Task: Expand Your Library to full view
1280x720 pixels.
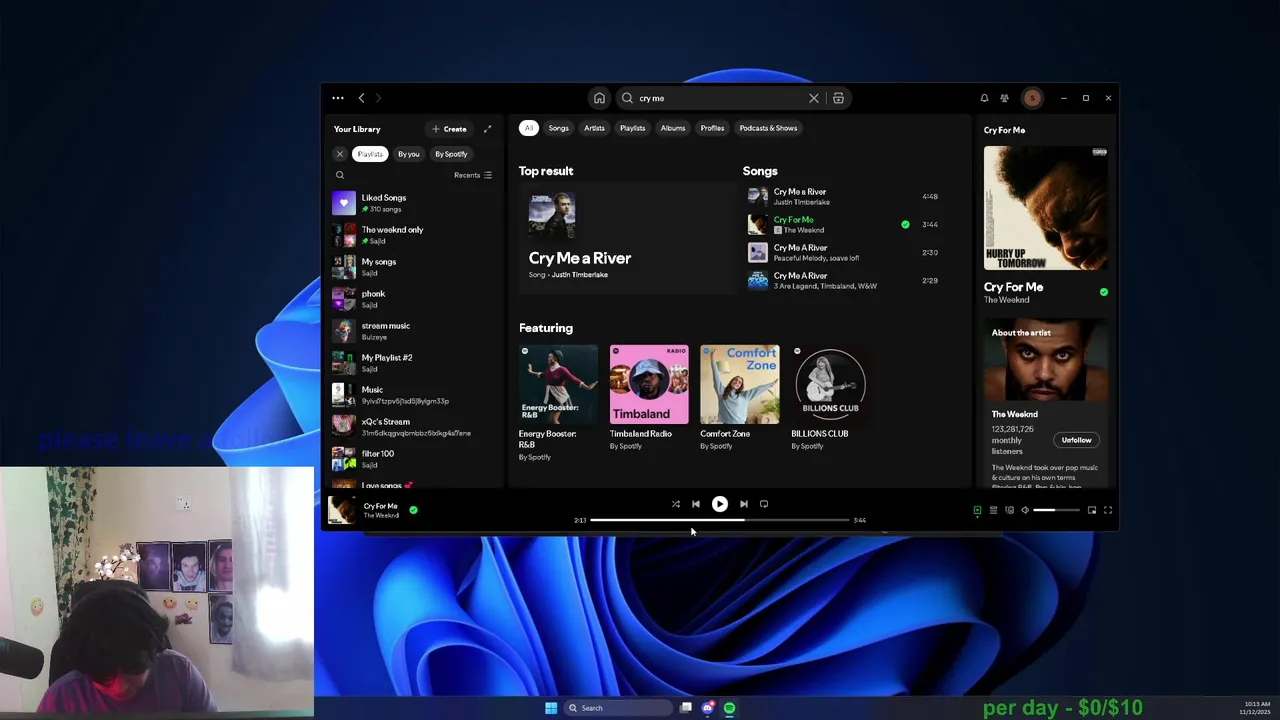Action: pos(487,129)
